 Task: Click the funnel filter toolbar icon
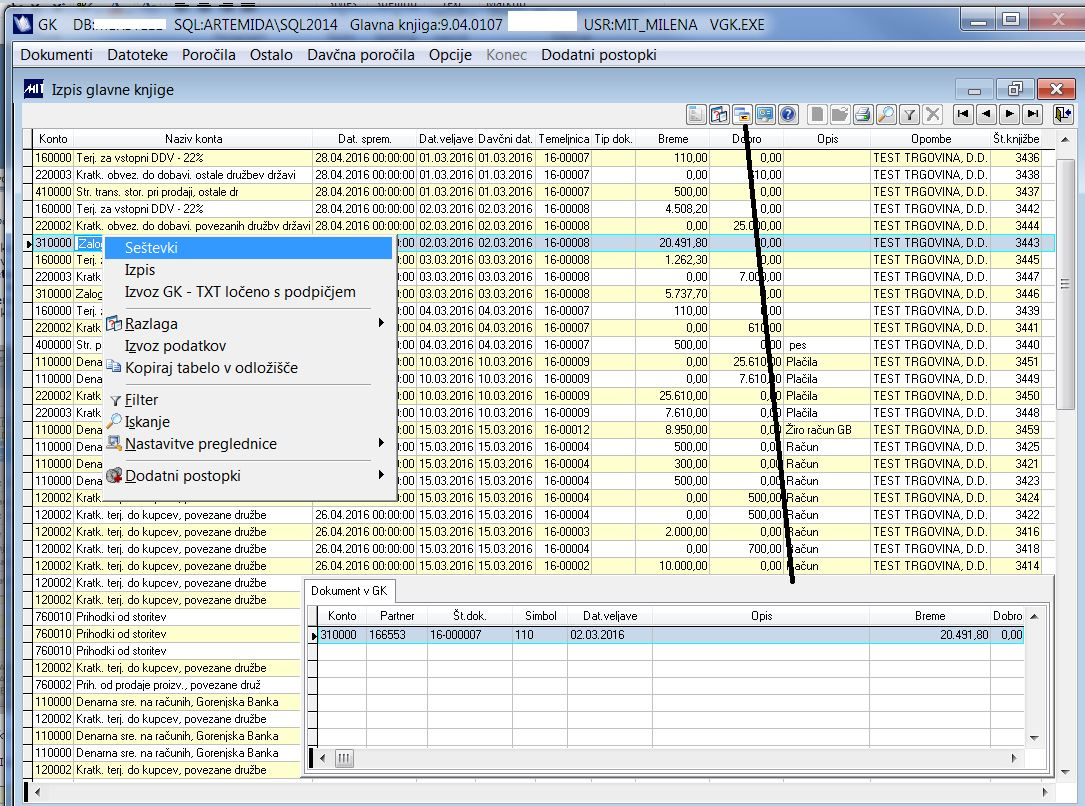(910, 114)
